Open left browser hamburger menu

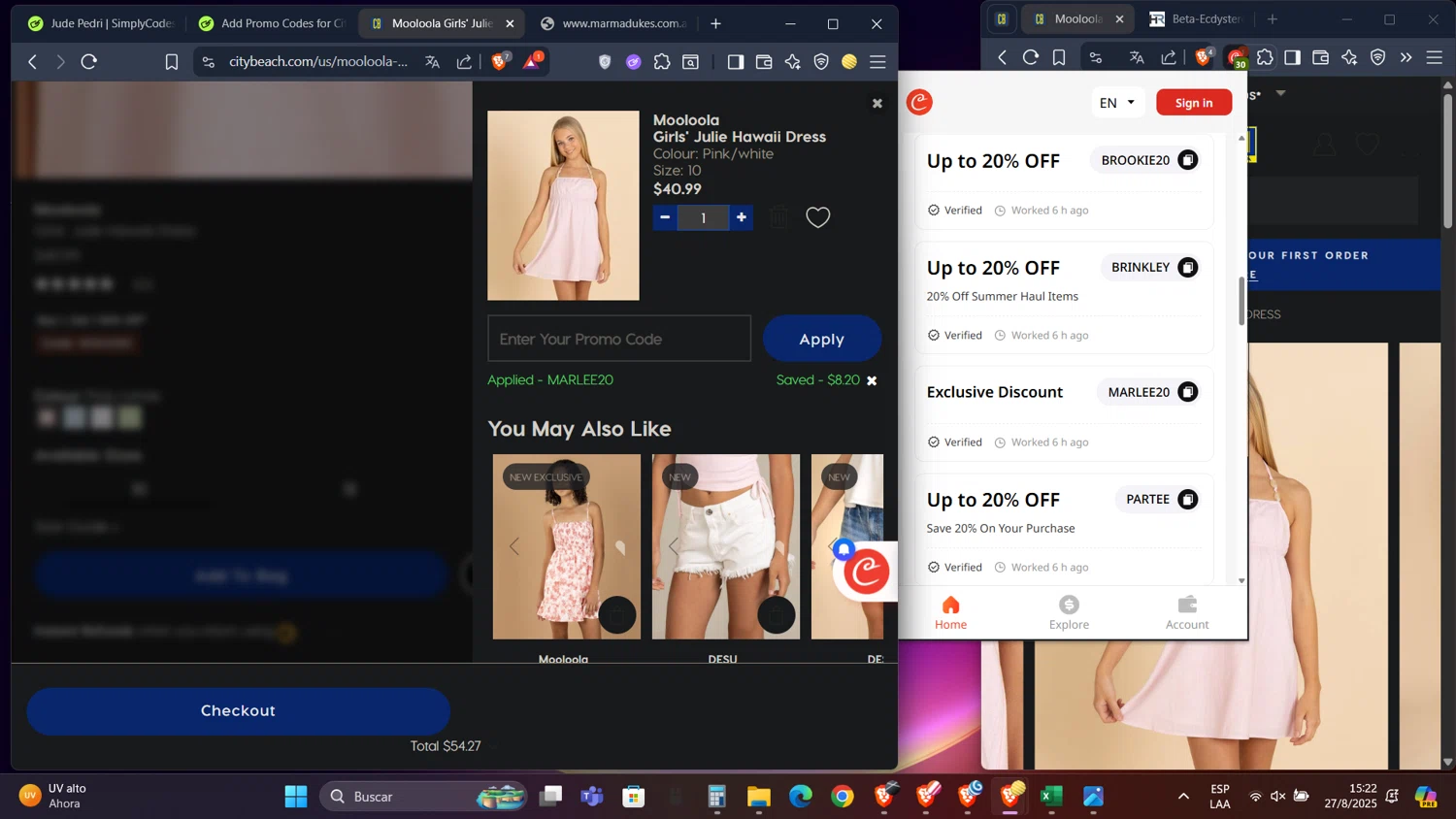877,61
